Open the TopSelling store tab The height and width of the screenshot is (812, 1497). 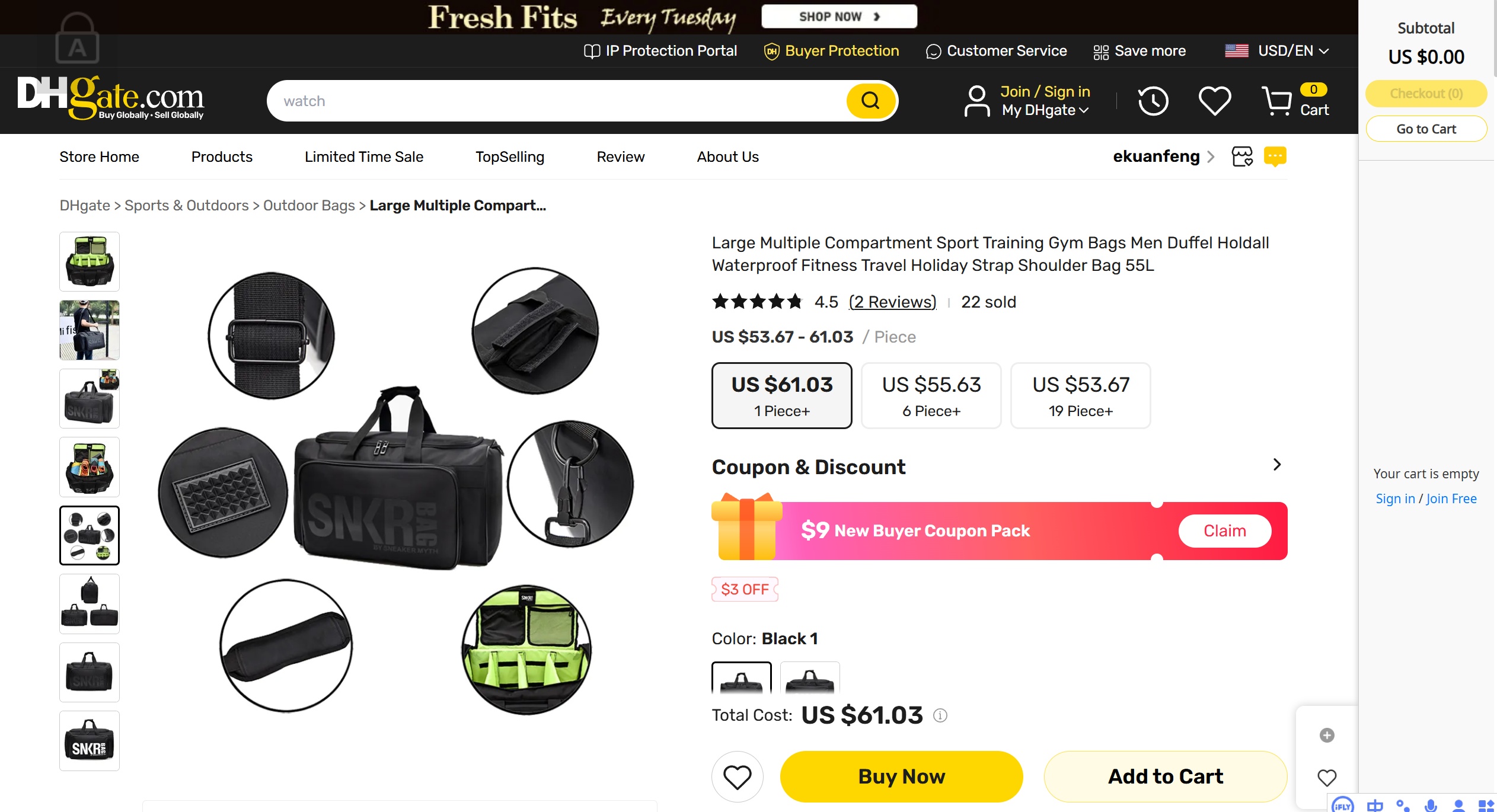509,156
